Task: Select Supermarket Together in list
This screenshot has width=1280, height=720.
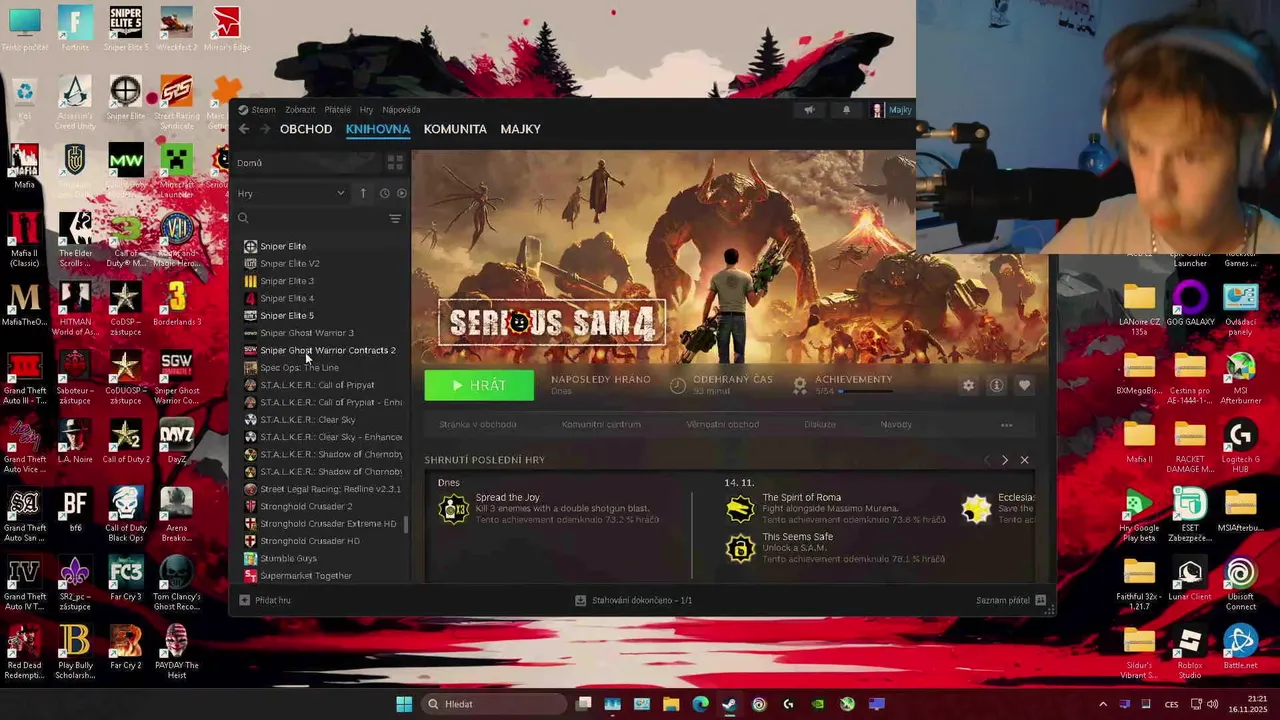Action: point(306,576)
